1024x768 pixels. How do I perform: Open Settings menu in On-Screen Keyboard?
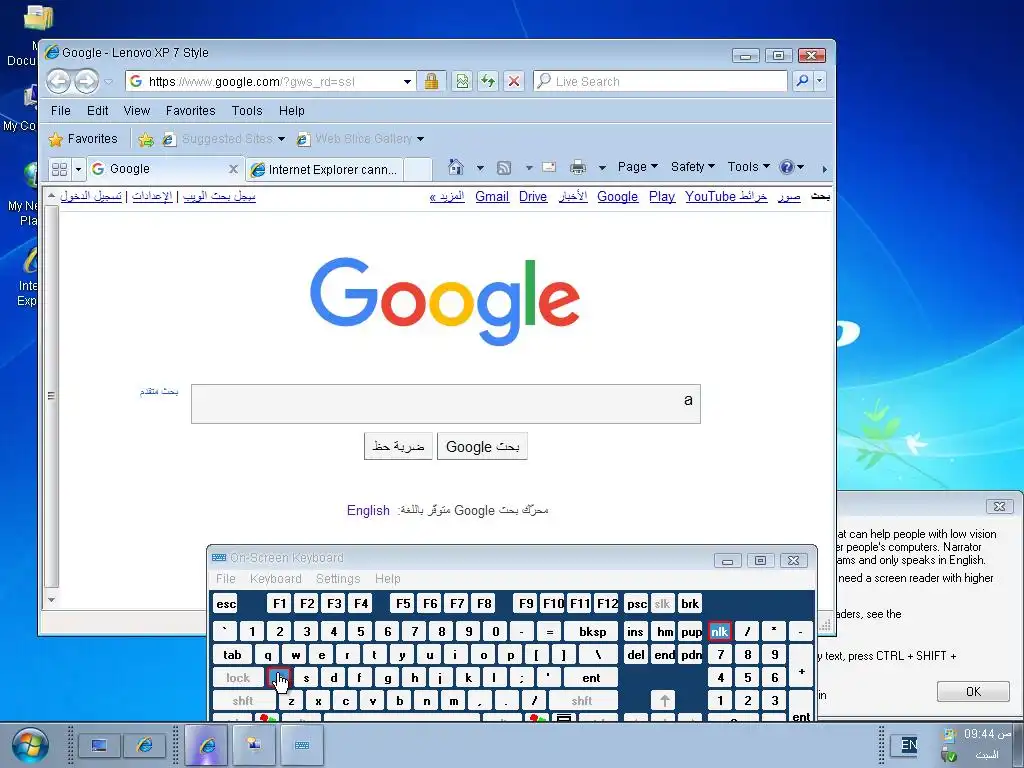[338, 579]
